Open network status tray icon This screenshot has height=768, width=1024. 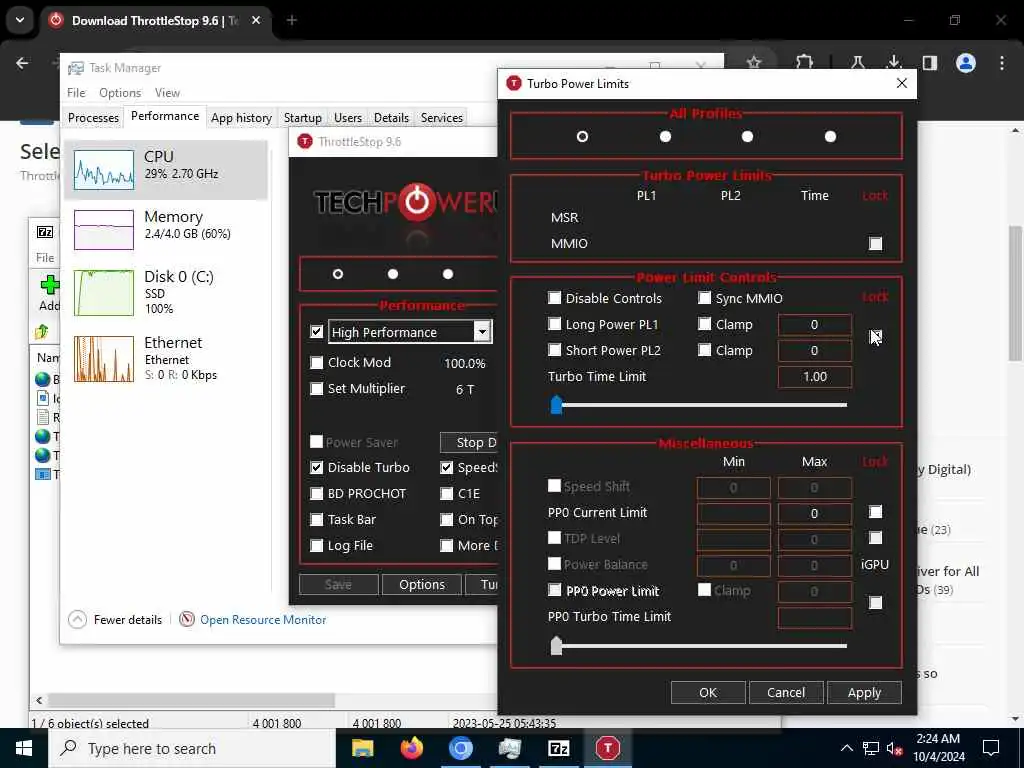pyautogui.click(x=871, y=748)
